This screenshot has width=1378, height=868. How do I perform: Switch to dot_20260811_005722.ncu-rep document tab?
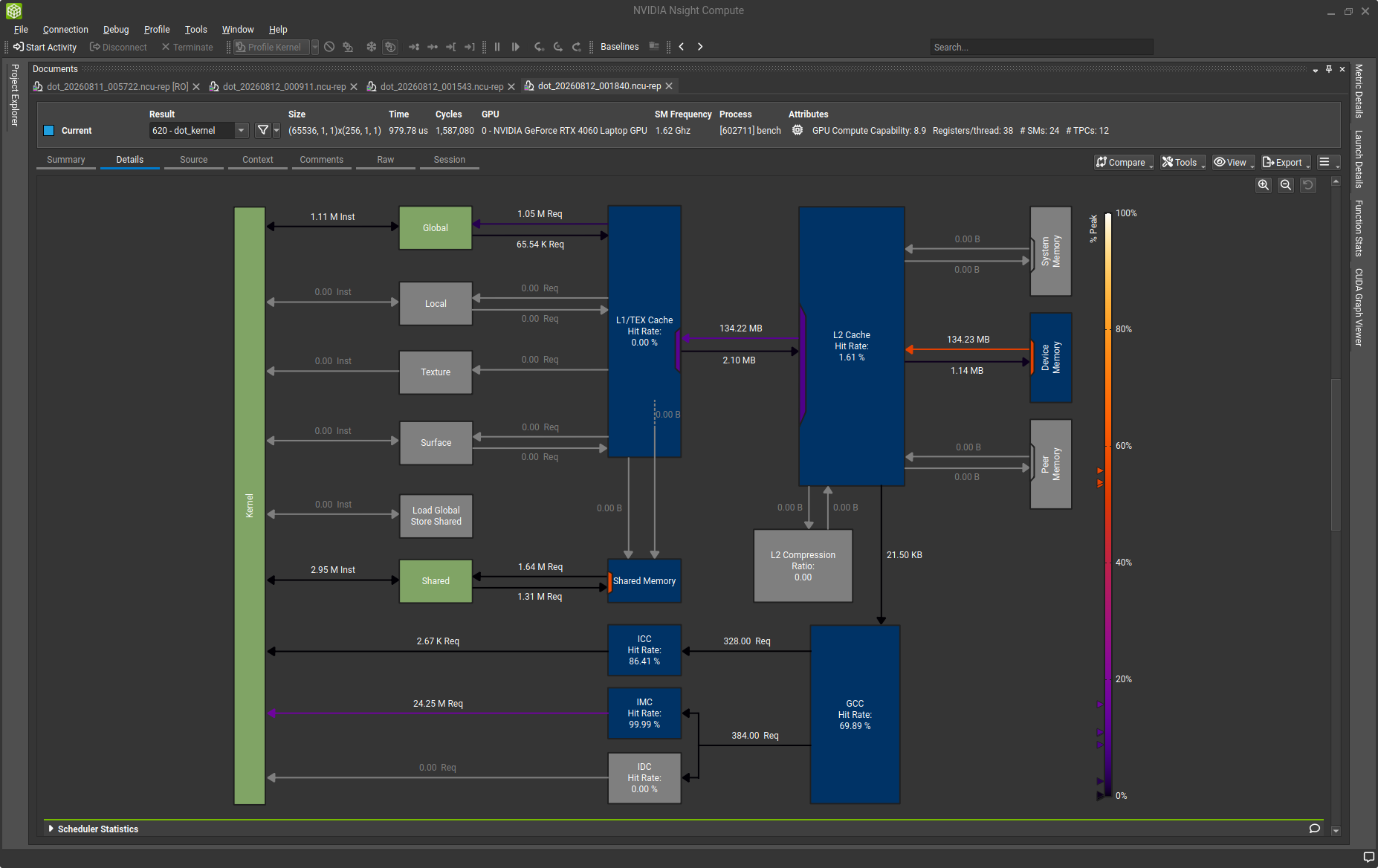coord(117,87)
